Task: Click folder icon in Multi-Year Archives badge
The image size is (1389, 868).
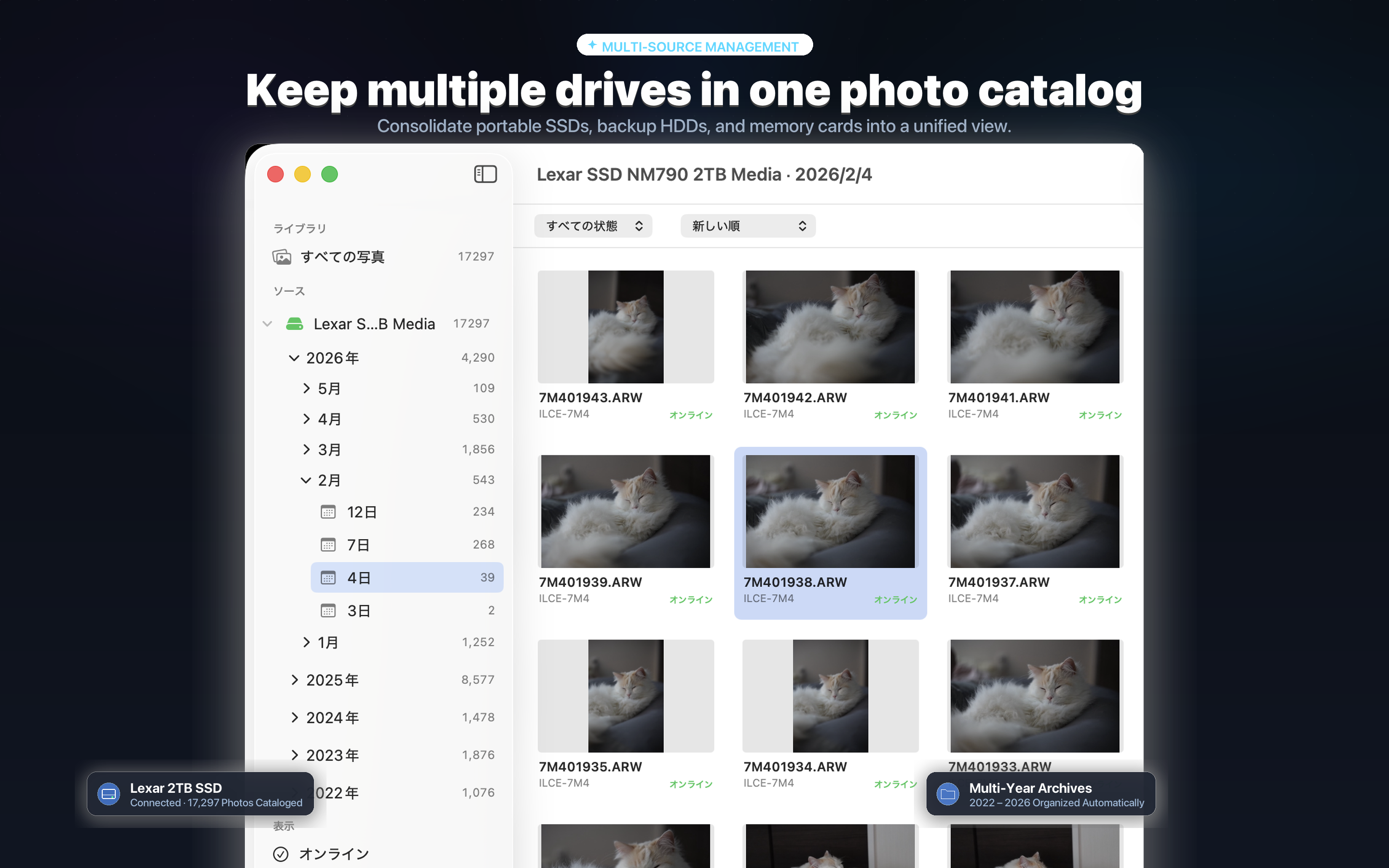Action: pos(948,794)
